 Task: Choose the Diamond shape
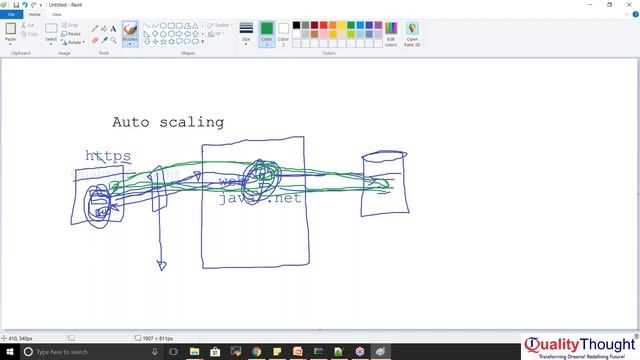pos(155,33)
